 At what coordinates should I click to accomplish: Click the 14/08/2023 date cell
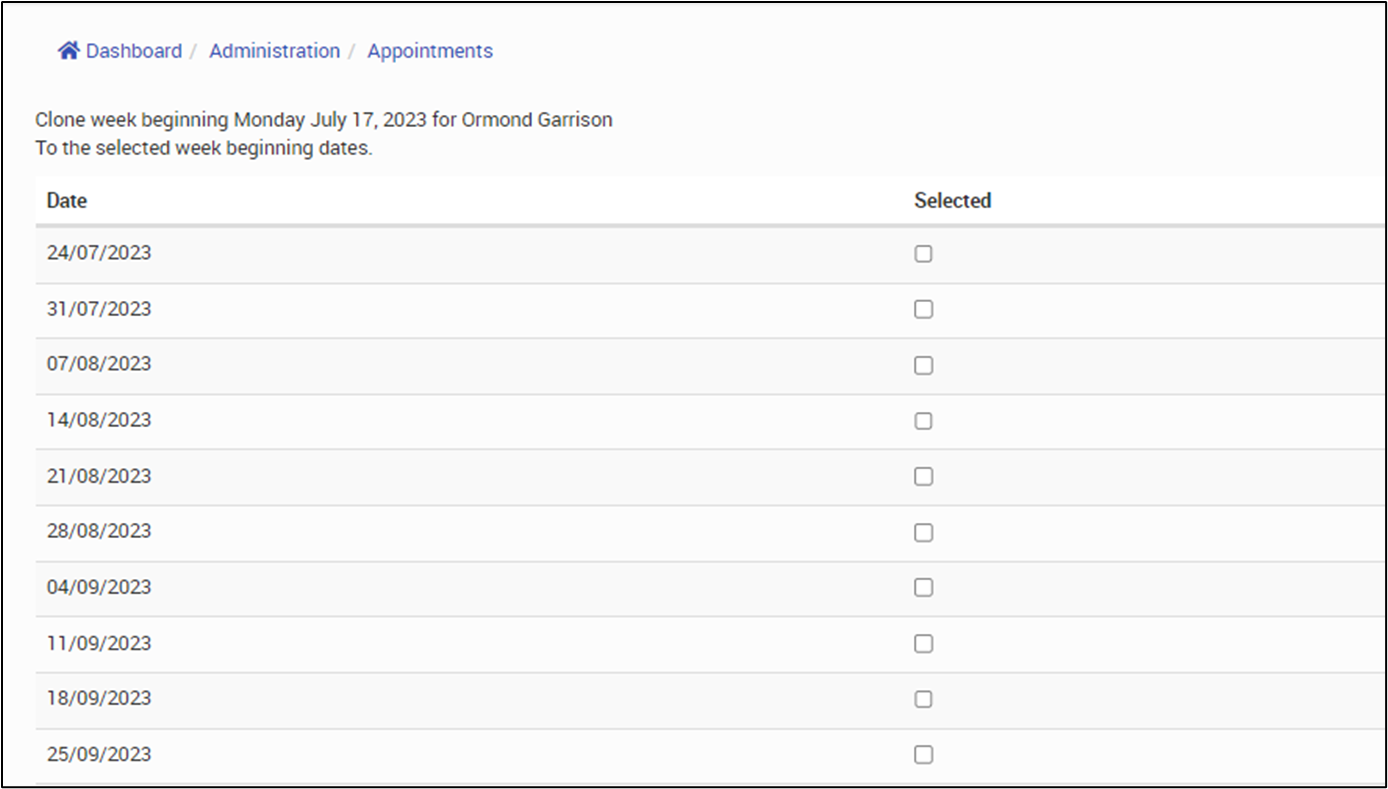99,420
